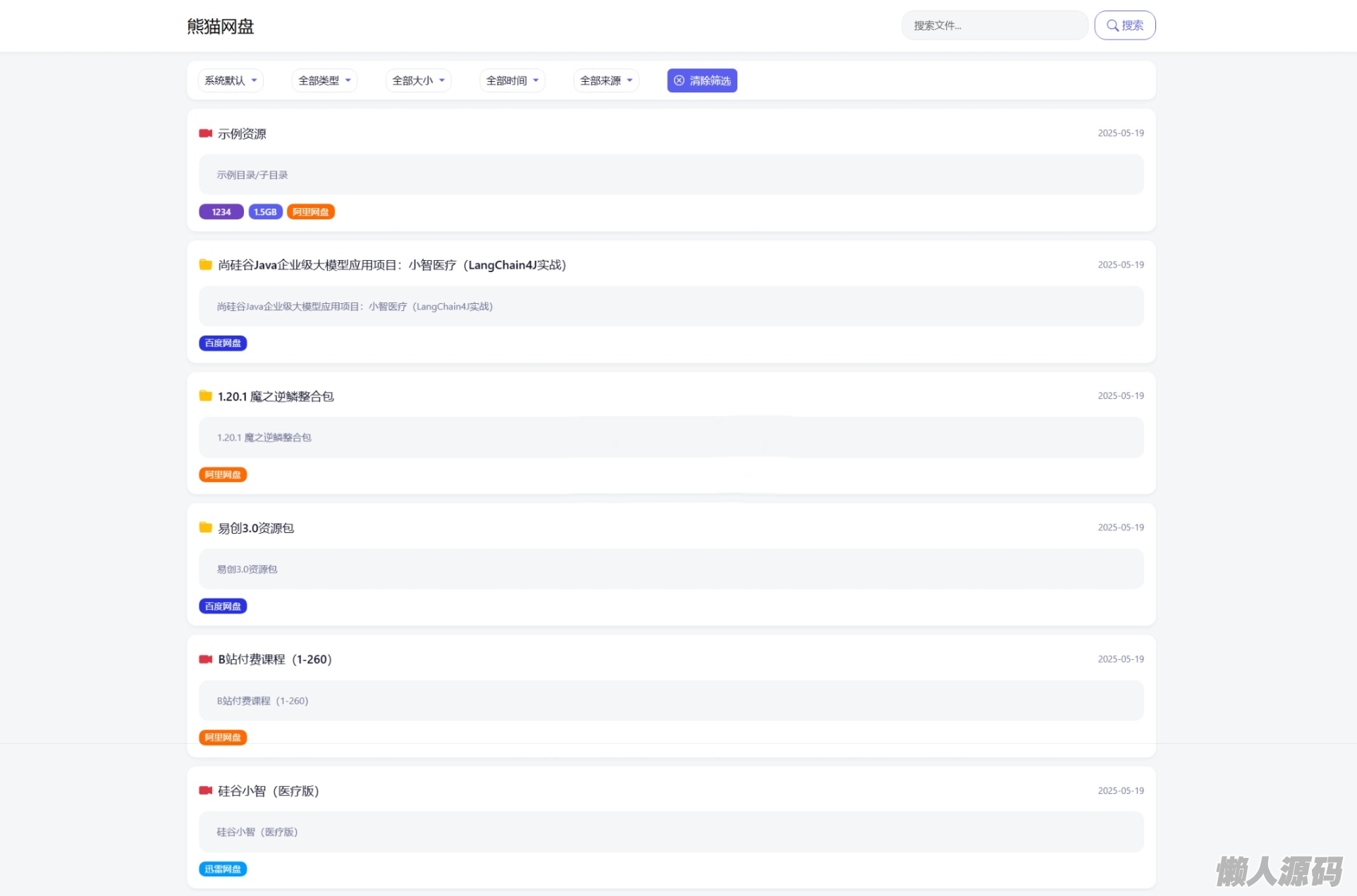Click the video icon beside 示例资源
1357x896 pixels.
205,133
